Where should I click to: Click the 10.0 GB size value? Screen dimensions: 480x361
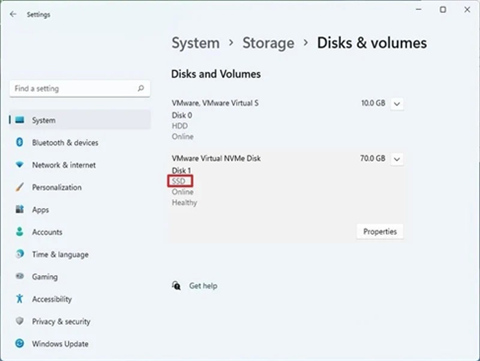point(373,103)
